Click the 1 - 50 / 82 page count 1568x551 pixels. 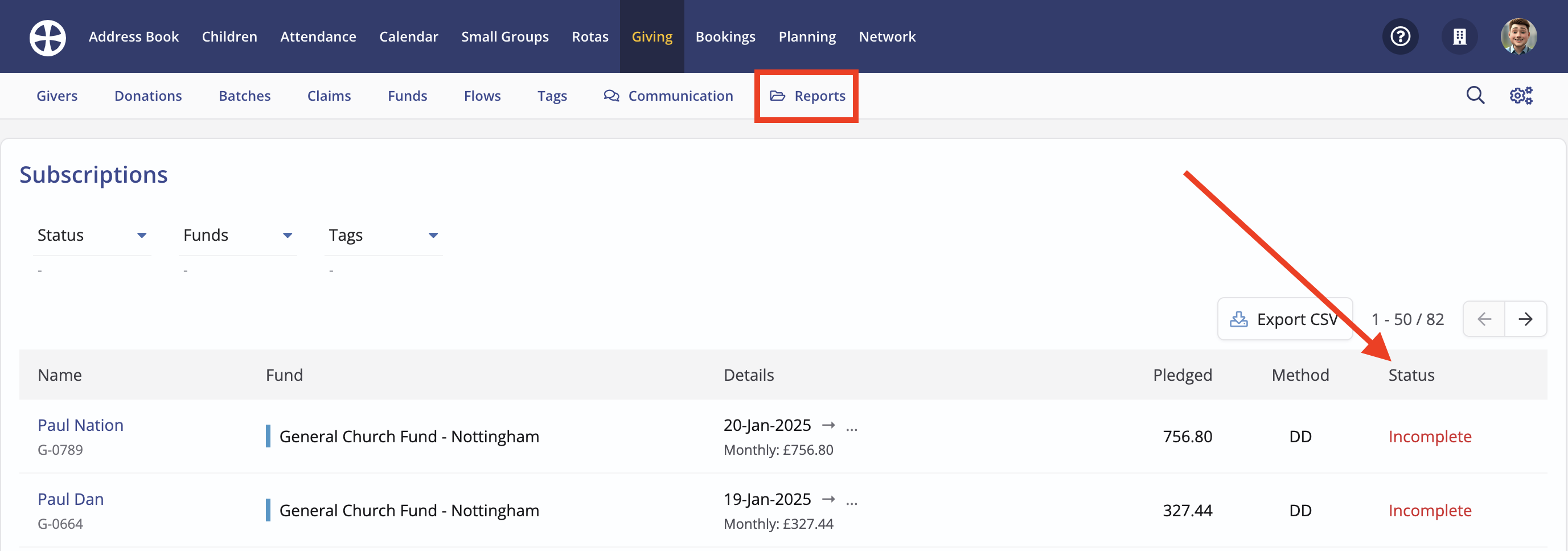(x=1407, y=319)
